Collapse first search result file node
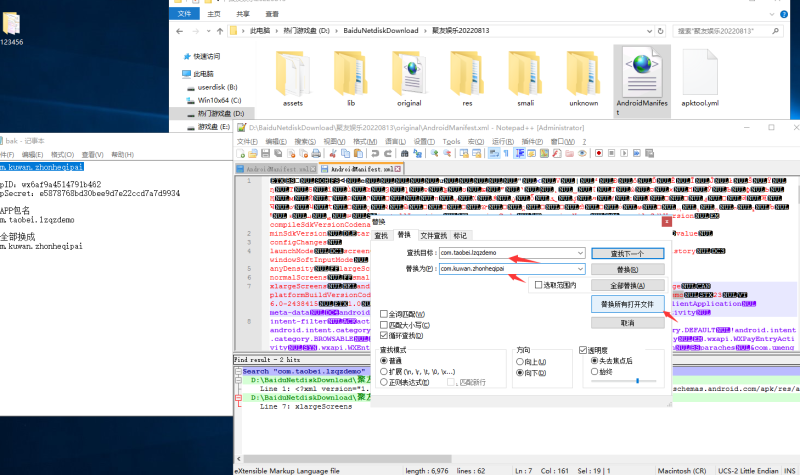Image resolution: width=800 pixels, height=475 pixels. [x=238, y=380]
